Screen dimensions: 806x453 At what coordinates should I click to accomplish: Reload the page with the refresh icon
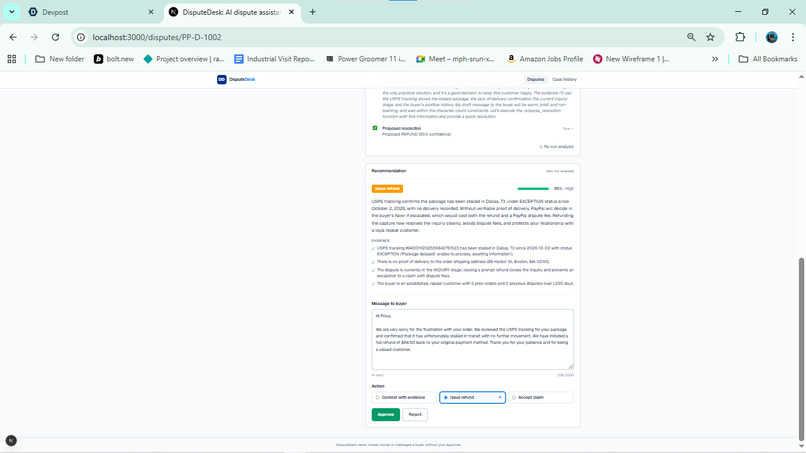click(x=56, y=37)
